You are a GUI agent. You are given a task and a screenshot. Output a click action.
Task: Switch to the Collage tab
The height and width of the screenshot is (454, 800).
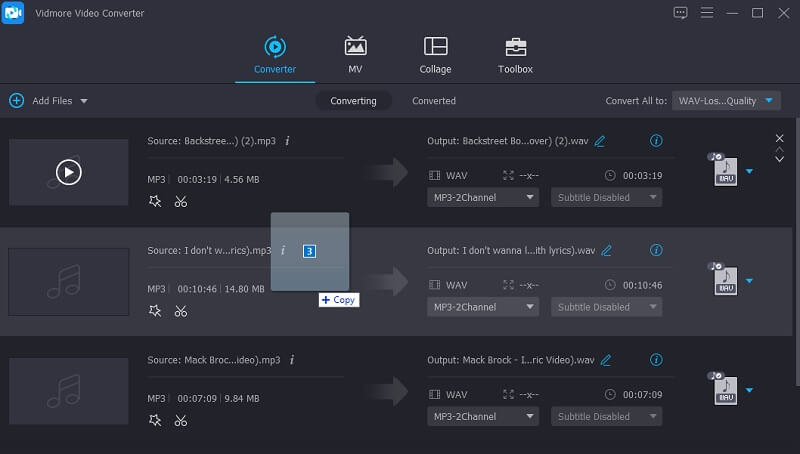(435, 55)
